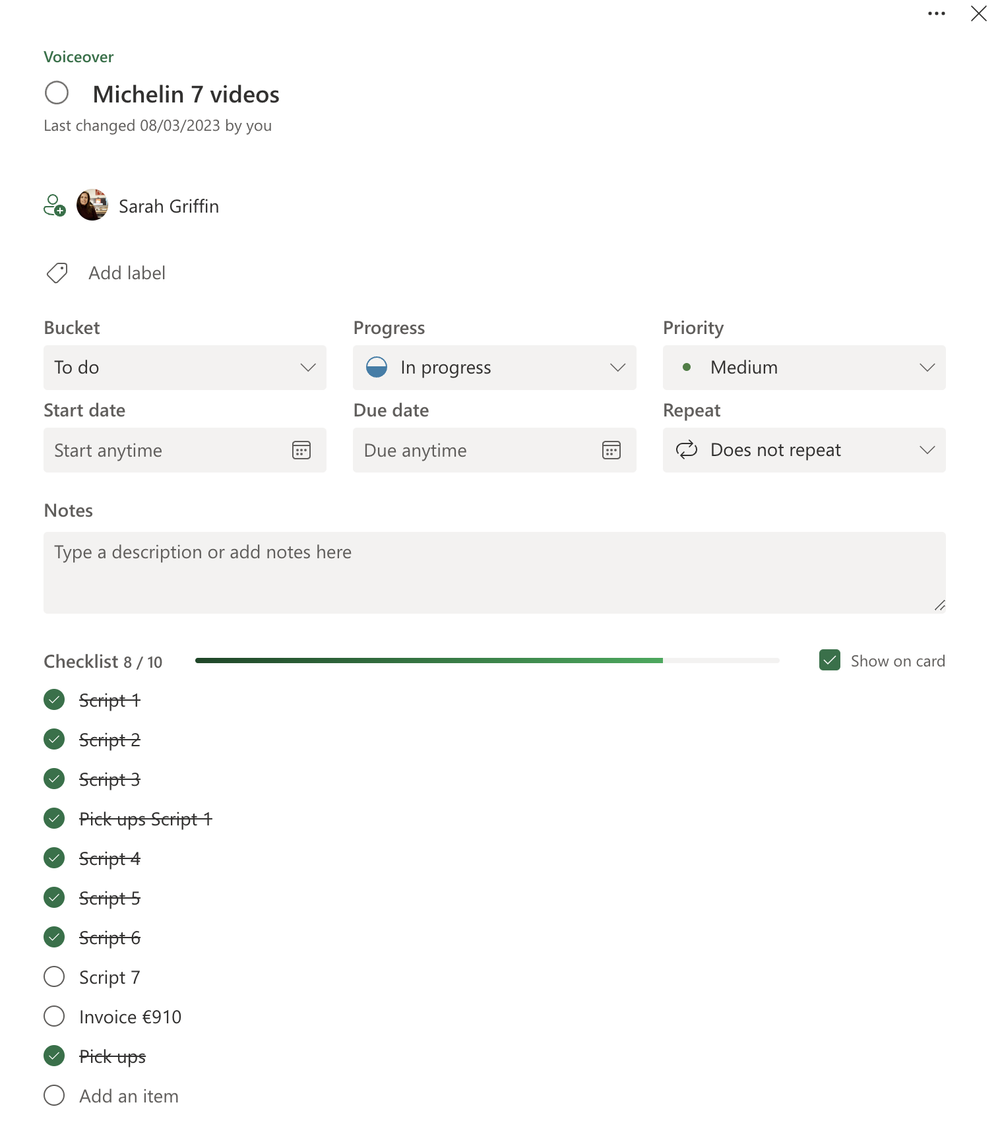Check off the Script 7 item
The height and width of the screenshot is (1135, 1000).
(x=54, y=977)
